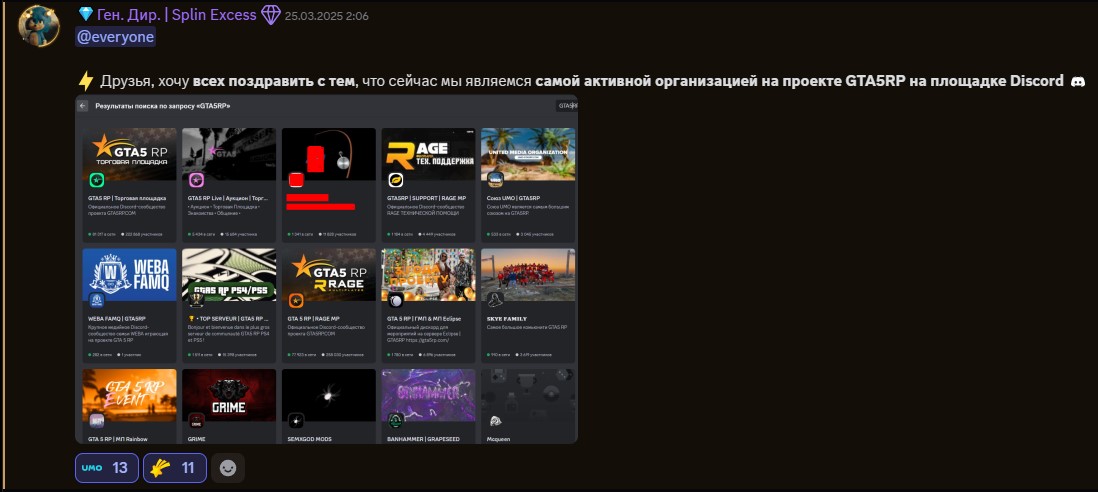Click the GTA 5 RP МП Rainbow server icon
Screen dimensions: 1098x492
(x=97, y=421)
